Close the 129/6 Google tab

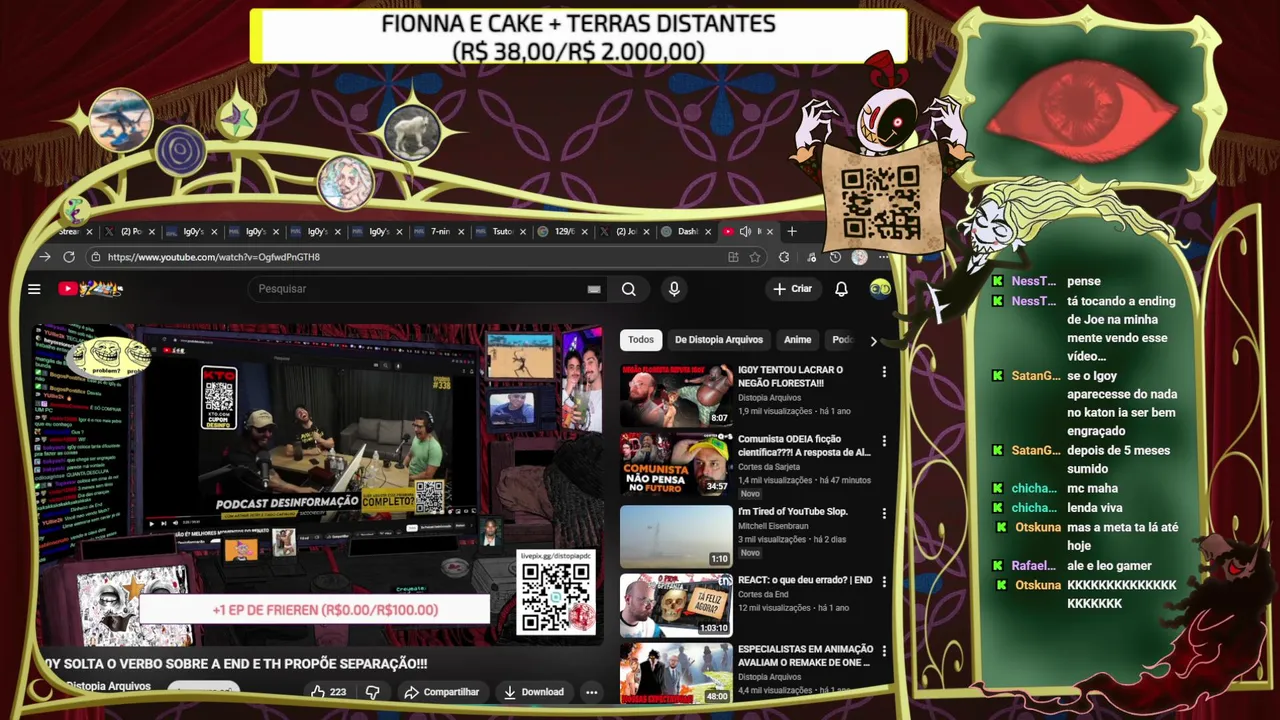[x=586, y=232]
